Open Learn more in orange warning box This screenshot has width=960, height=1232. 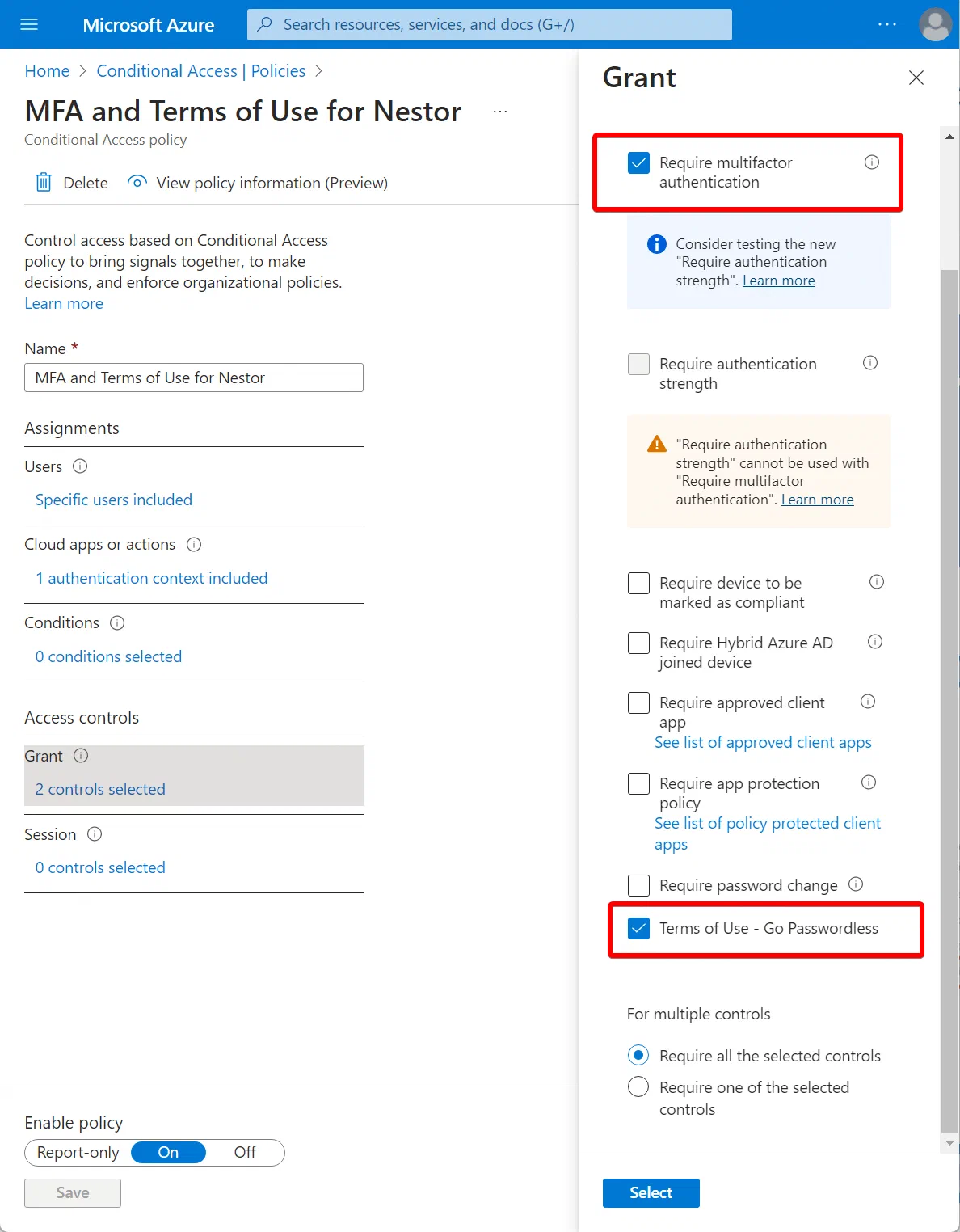[x=818, y=500]
